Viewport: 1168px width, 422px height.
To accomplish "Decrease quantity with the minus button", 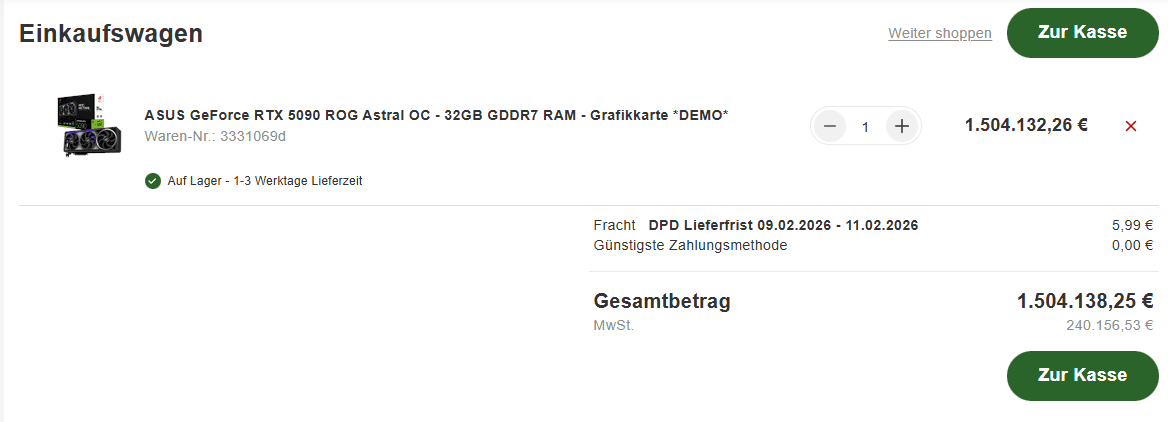I will 829,126.
